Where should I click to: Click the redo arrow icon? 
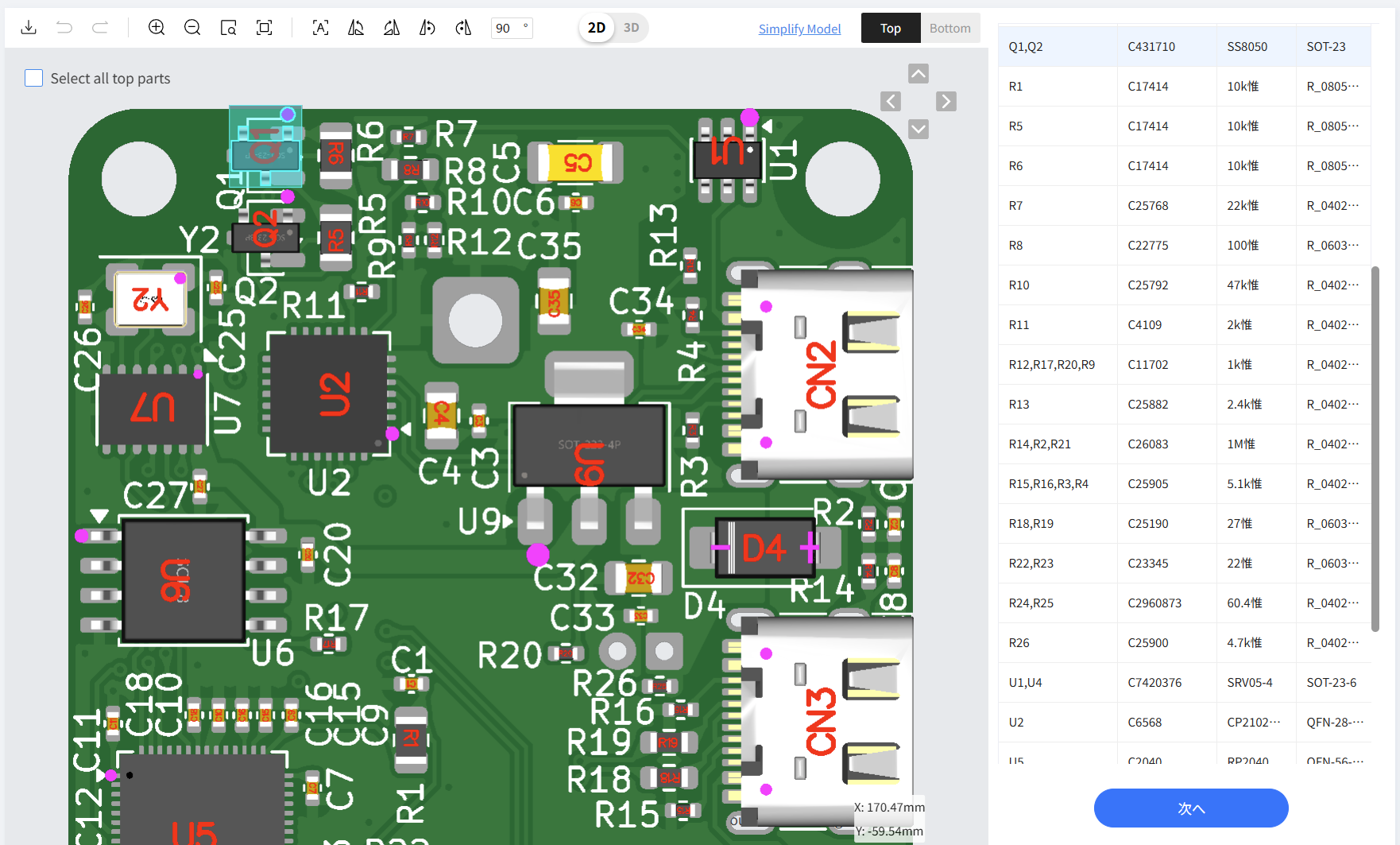[100, 28]
